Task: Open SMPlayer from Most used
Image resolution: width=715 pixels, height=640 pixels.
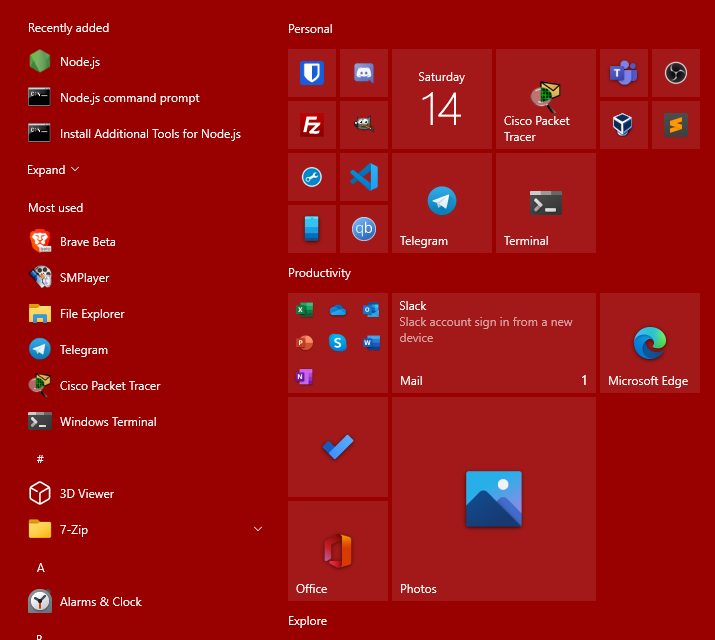Action: pos(146,278)
